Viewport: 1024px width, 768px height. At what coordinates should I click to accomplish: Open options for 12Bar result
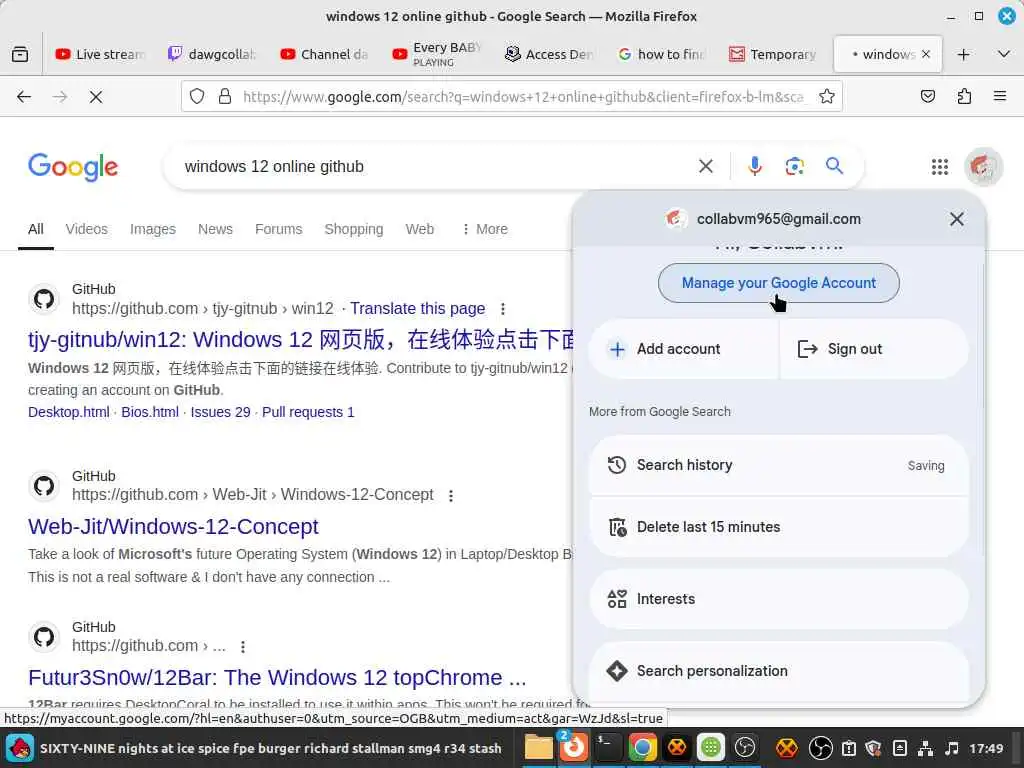point(243,647)
